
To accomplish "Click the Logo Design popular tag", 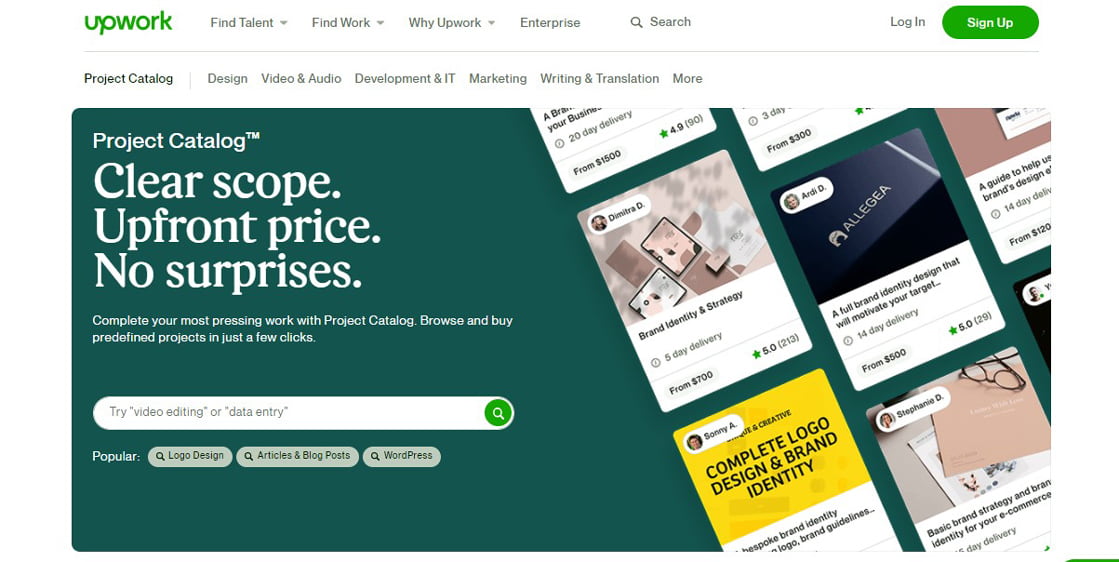I will click(x=190, y=456).
